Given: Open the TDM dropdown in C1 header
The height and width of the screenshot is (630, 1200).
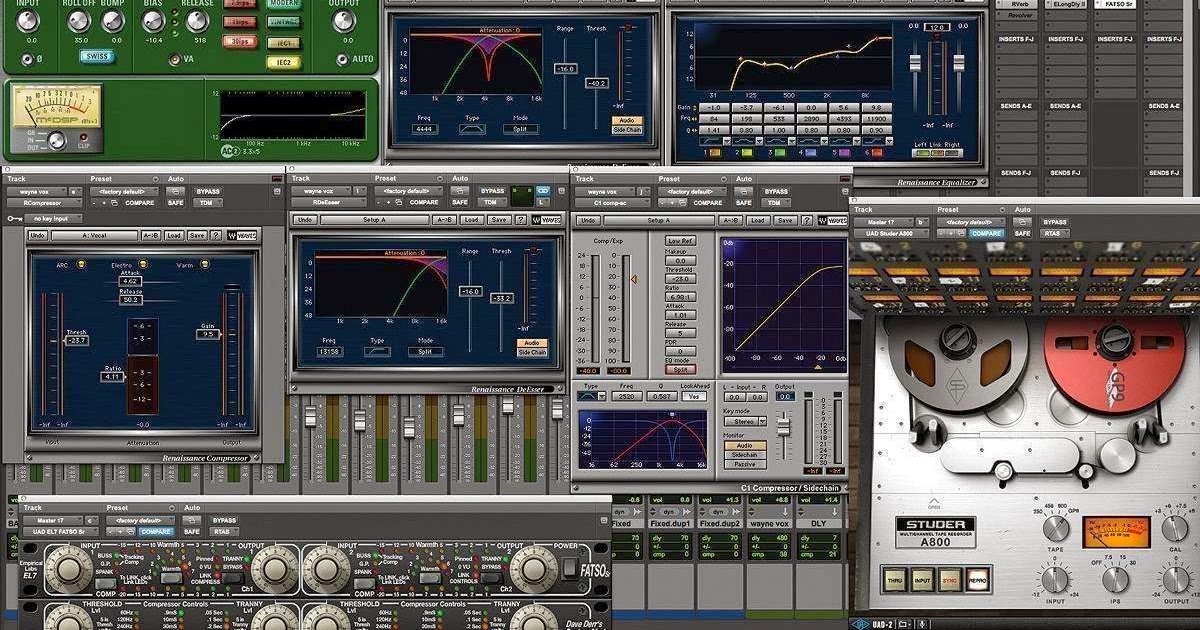Looking at the screenshot, I should pos(775,203).
